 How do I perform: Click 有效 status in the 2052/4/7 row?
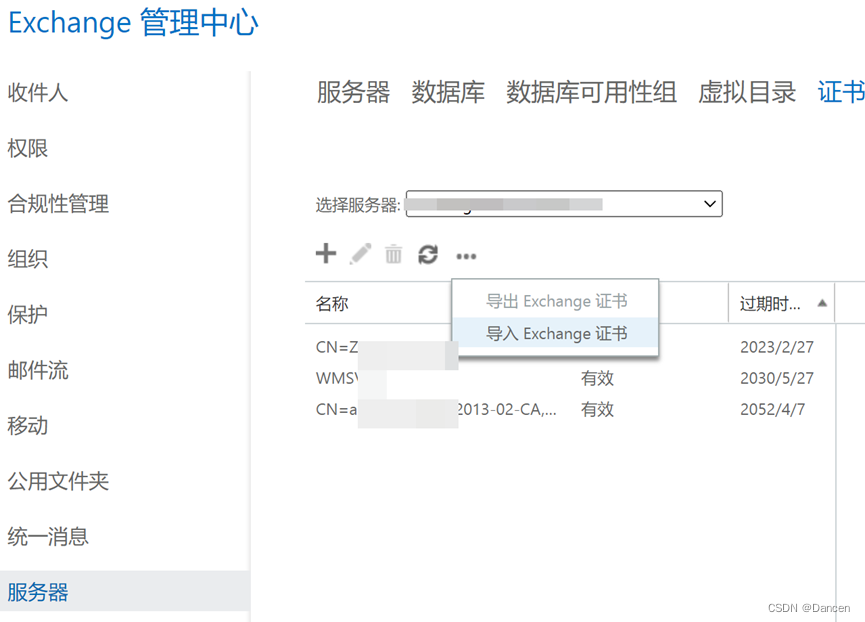(x=597, y=409)
